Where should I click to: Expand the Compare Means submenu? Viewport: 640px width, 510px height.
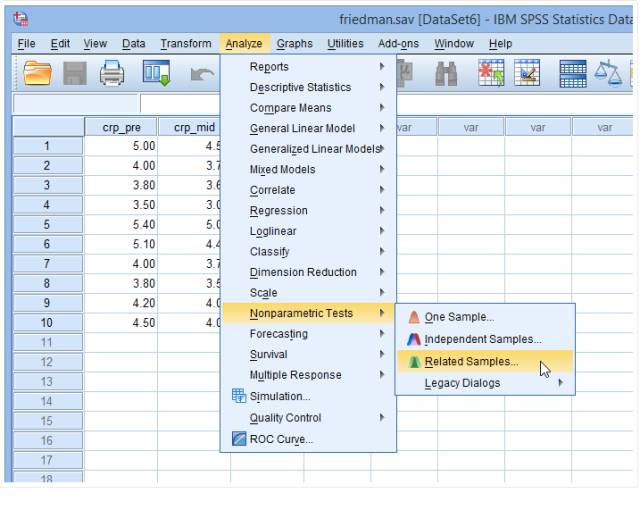[308, 108]
